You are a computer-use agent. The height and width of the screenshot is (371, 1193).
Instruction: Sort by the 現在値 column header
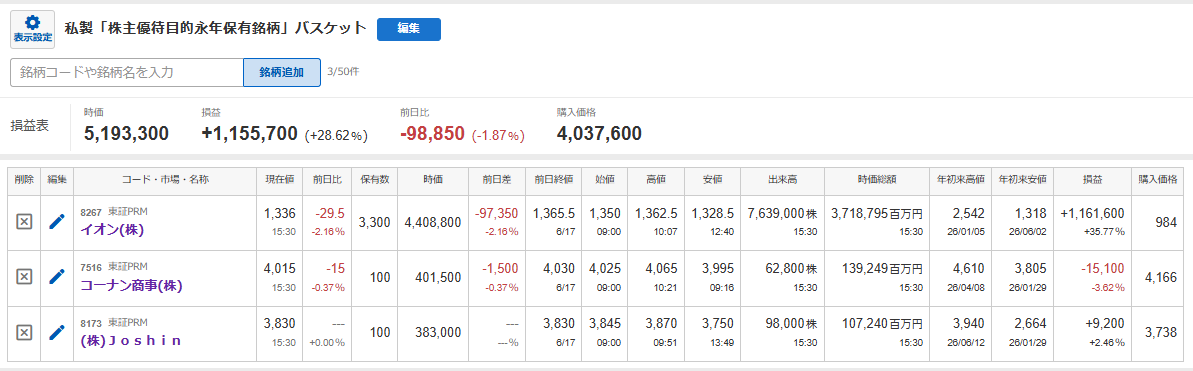tap(279, 180)
